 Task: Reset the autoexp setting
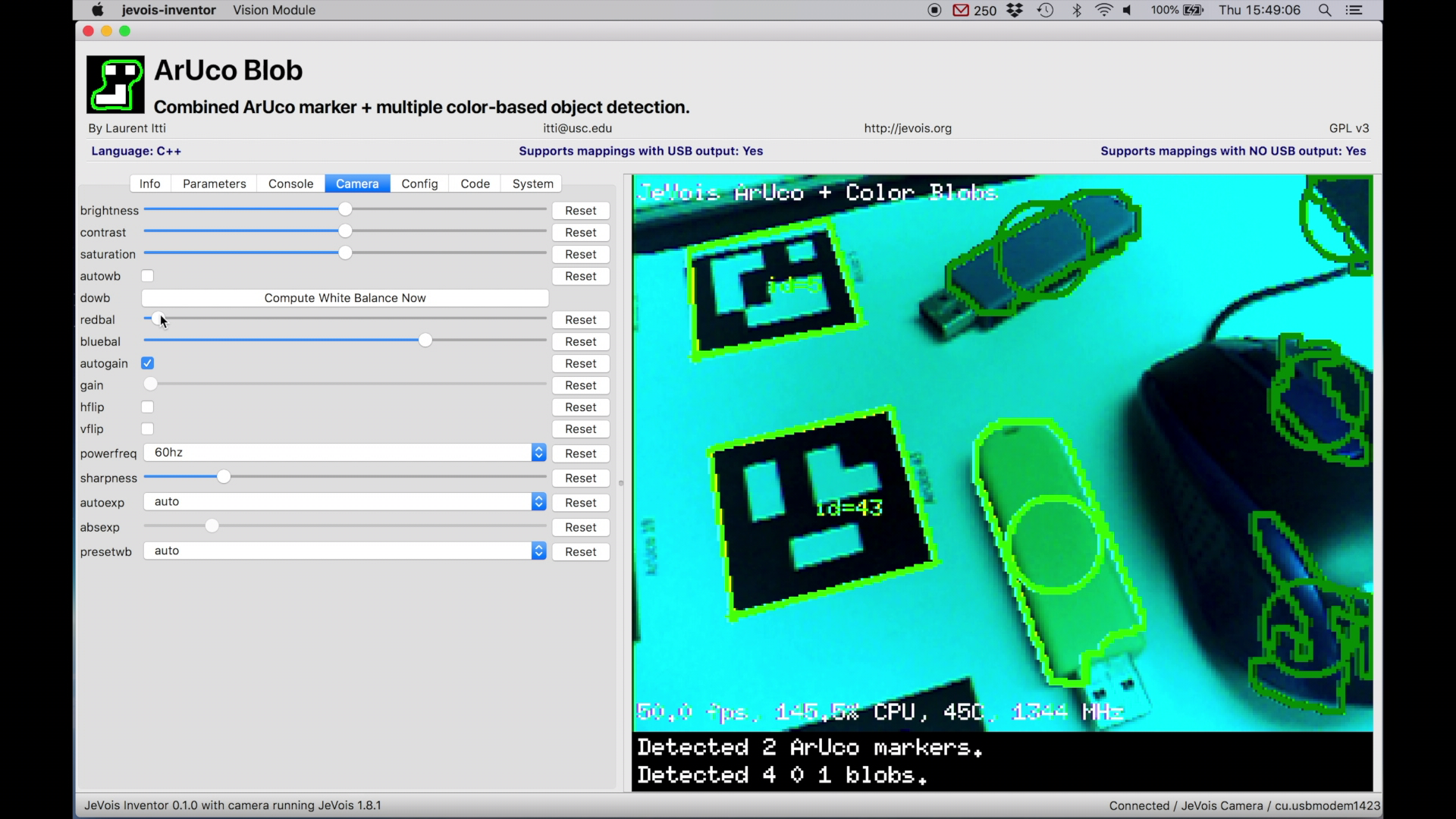581,503
